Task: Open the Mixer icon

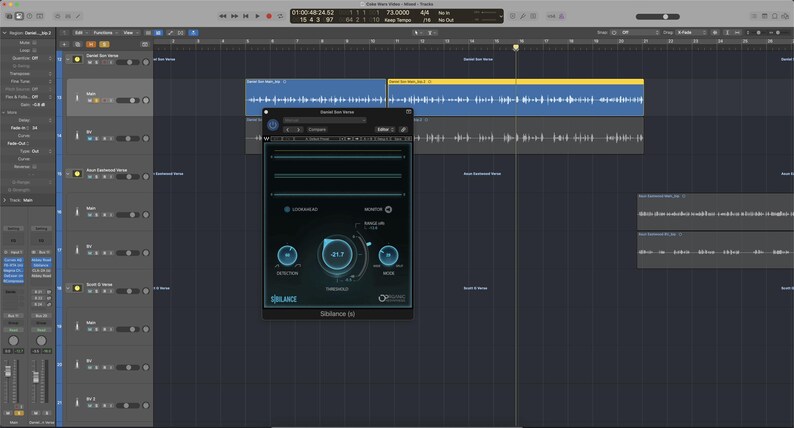Action: tap(68, 16)
